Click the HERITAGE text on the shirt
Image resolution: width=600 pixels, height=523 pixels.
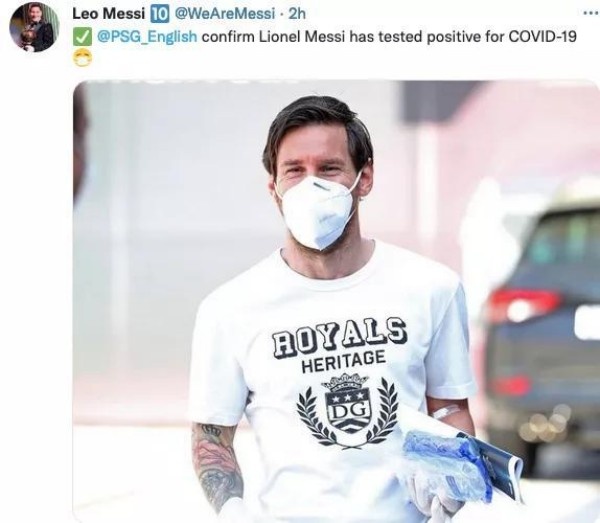[x=344, y=362]
